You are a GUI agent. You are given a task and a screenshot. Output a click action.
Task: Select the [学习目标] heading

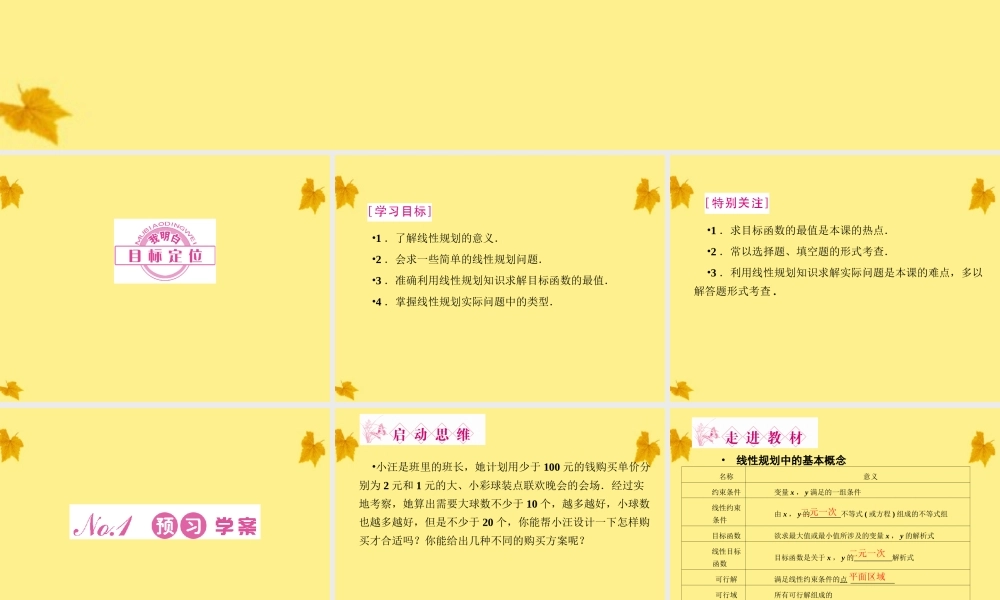point(400,211)
